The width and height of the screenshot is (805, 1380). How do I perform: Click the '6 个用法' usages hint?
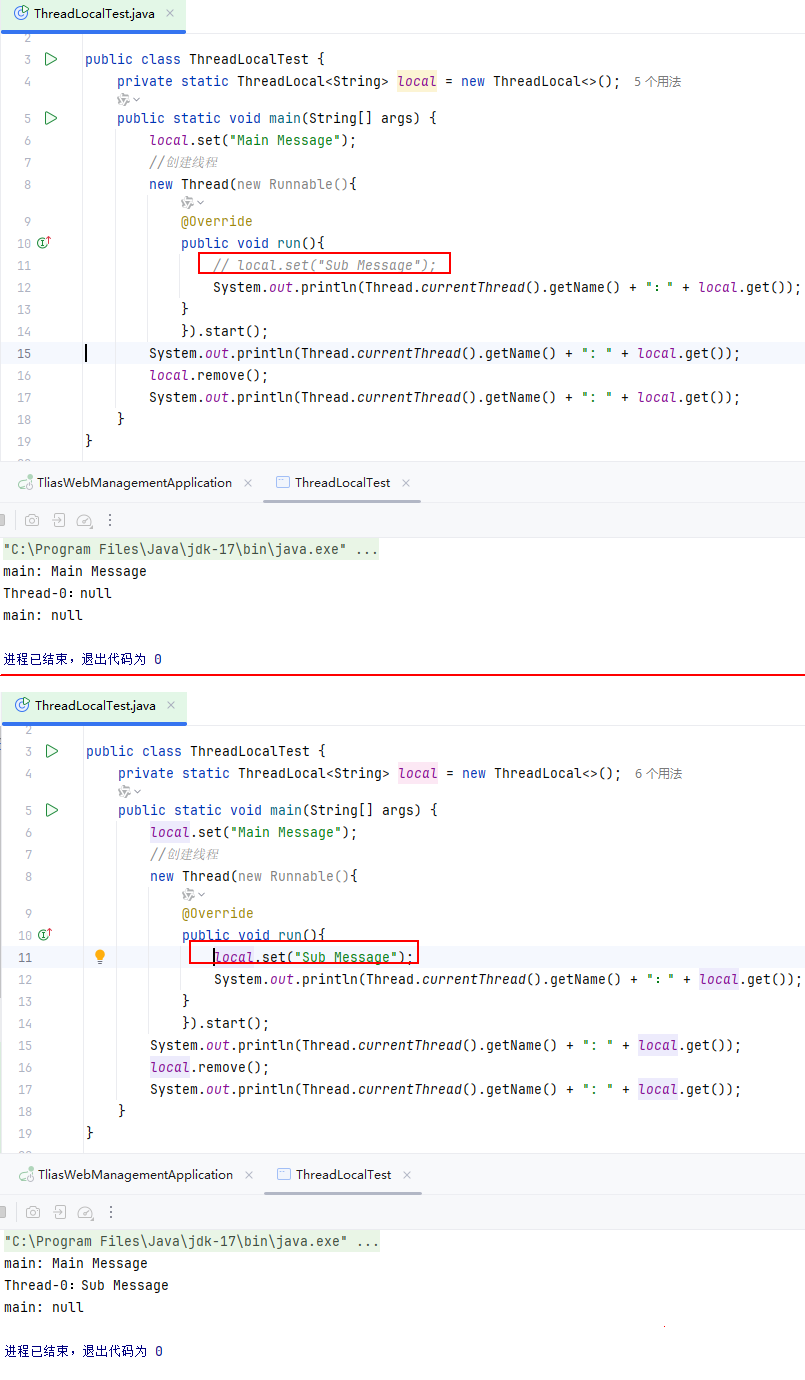tap(658, 774)
